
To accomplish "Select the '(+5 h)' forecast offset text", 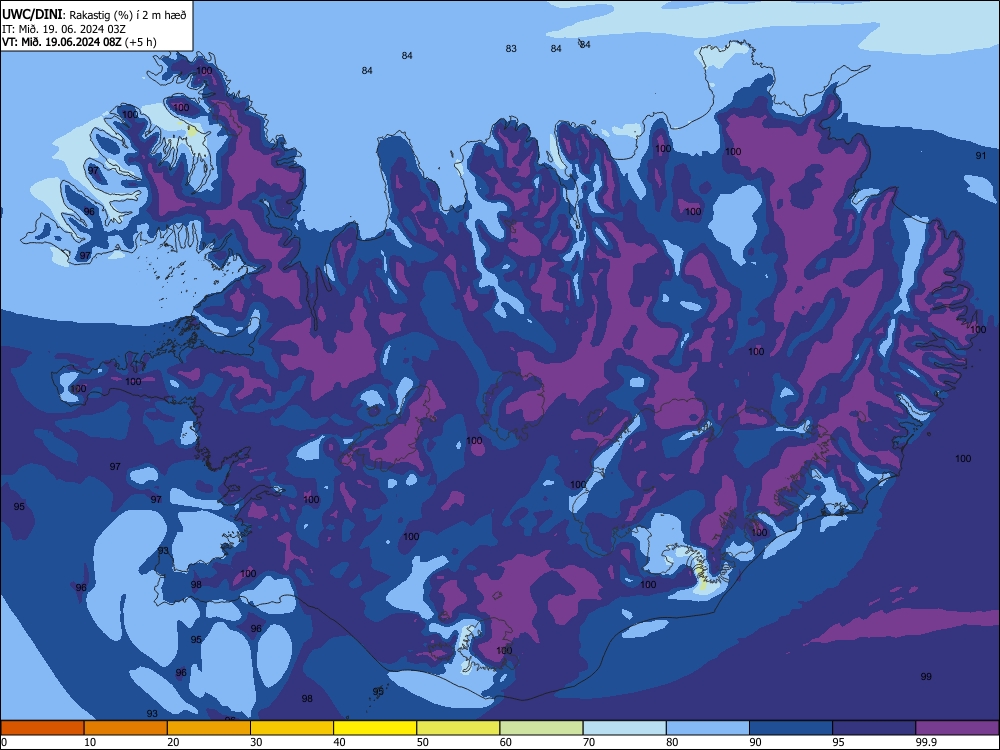I will (x=141, y=42).
